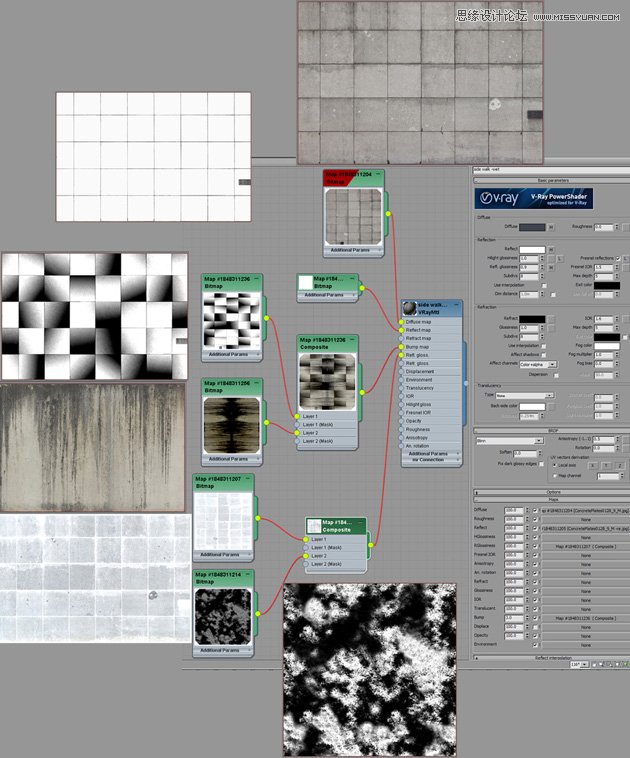Toggle the Dispersion checkbox
The image size is (630, 758).
click(x=556, y=375)
